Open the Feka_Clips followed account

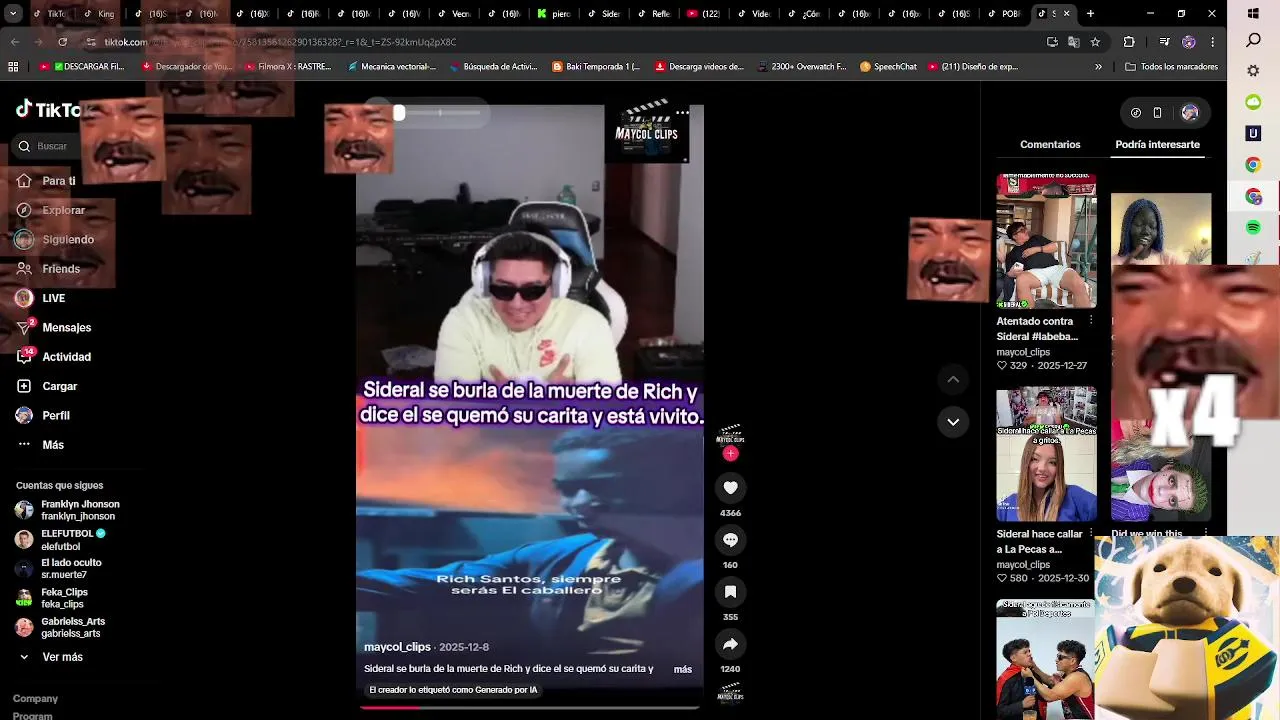click(x=52, y=598)
